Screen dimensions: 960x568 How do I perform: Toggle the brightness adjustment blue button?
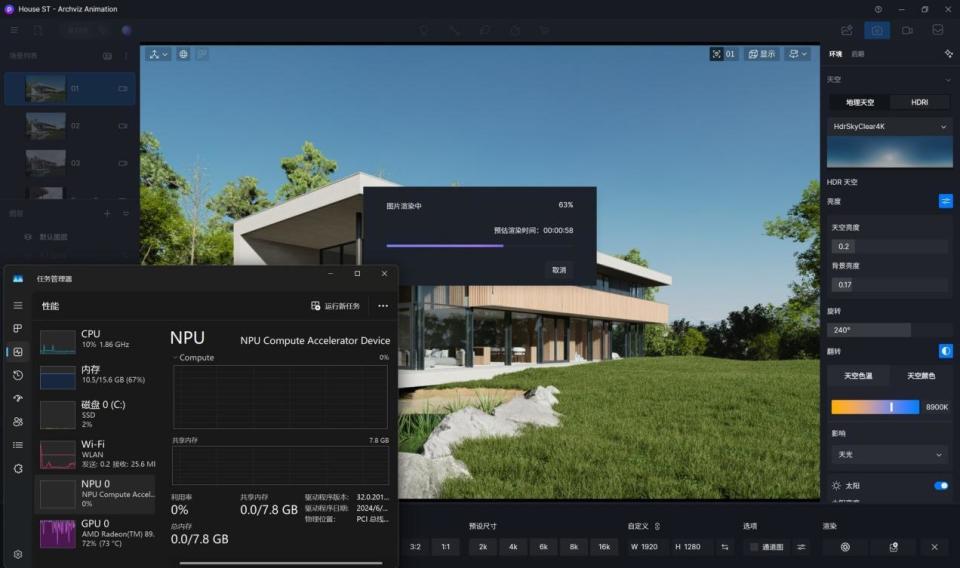click(945, 201)
